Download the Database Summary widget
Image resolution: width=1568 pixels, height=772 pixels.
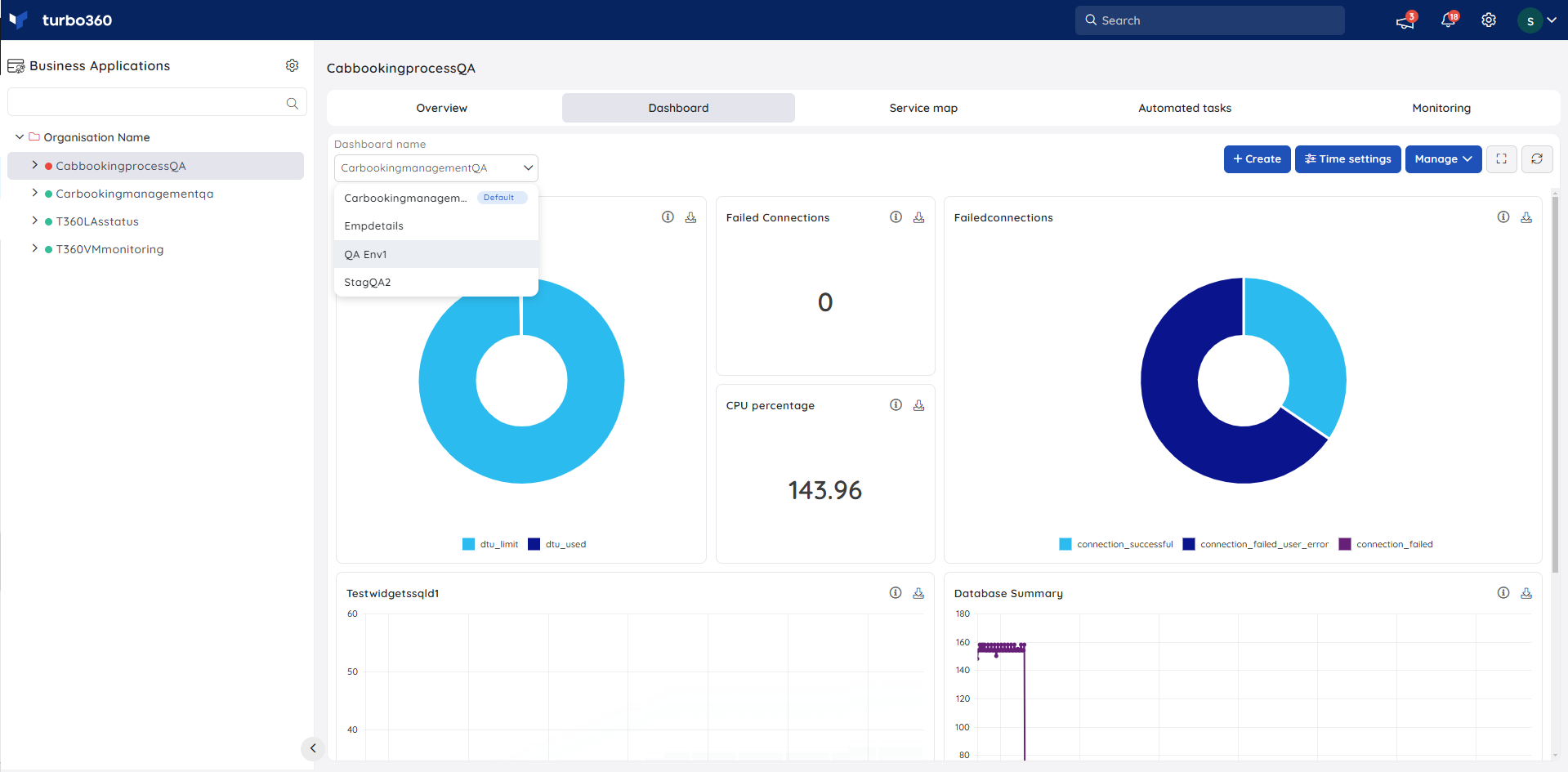[1526, 593]
